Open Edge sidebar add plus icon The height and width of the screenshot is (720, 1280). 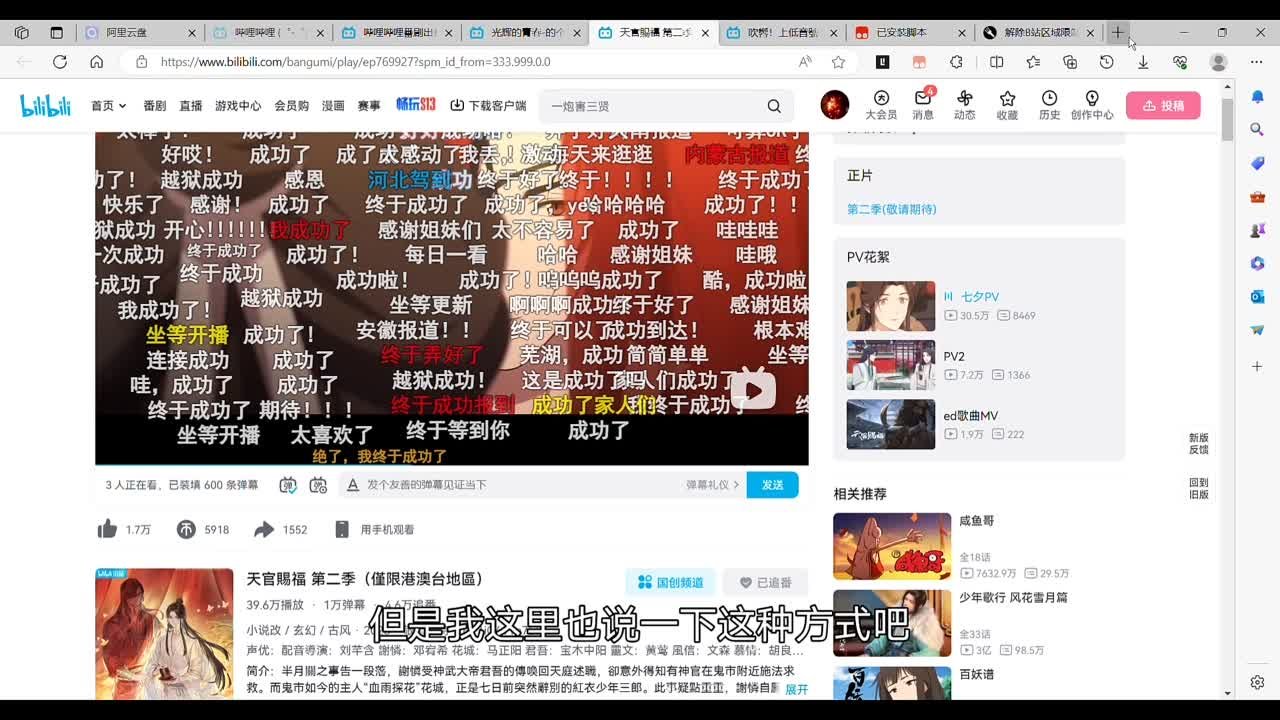(1258, 366)
